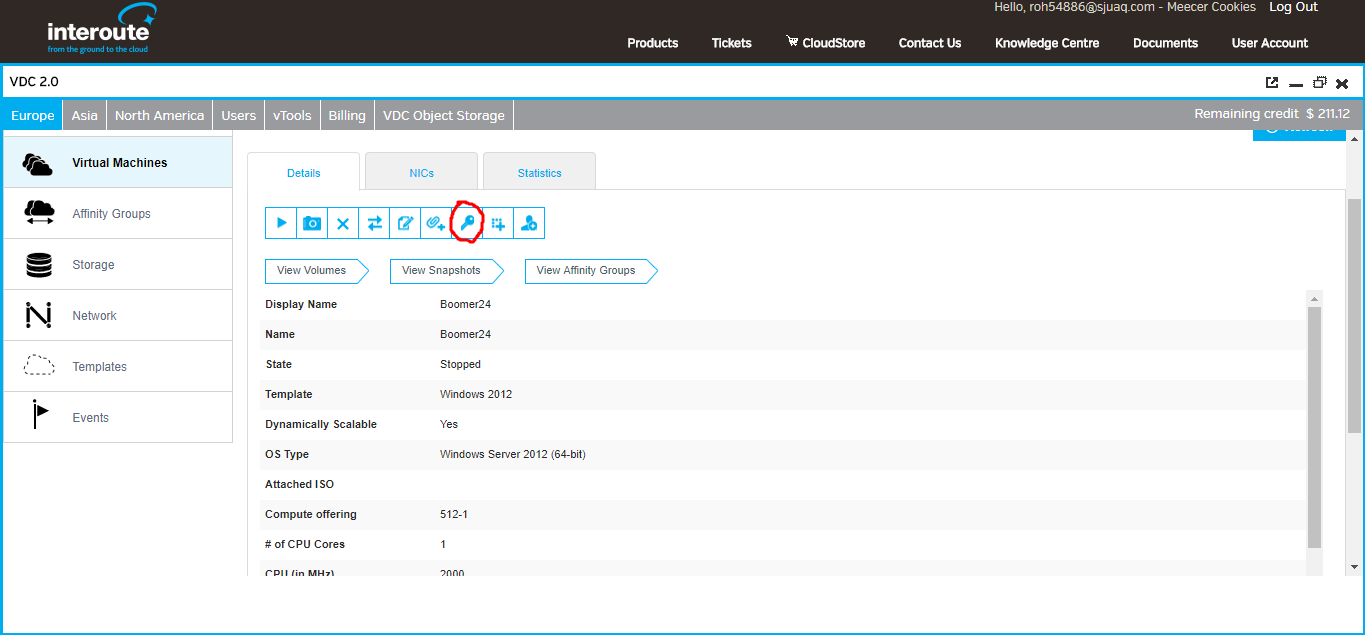The image size is (1365, 635).
Task: Click the State value Stopped
Action: (x=460, y=364)
